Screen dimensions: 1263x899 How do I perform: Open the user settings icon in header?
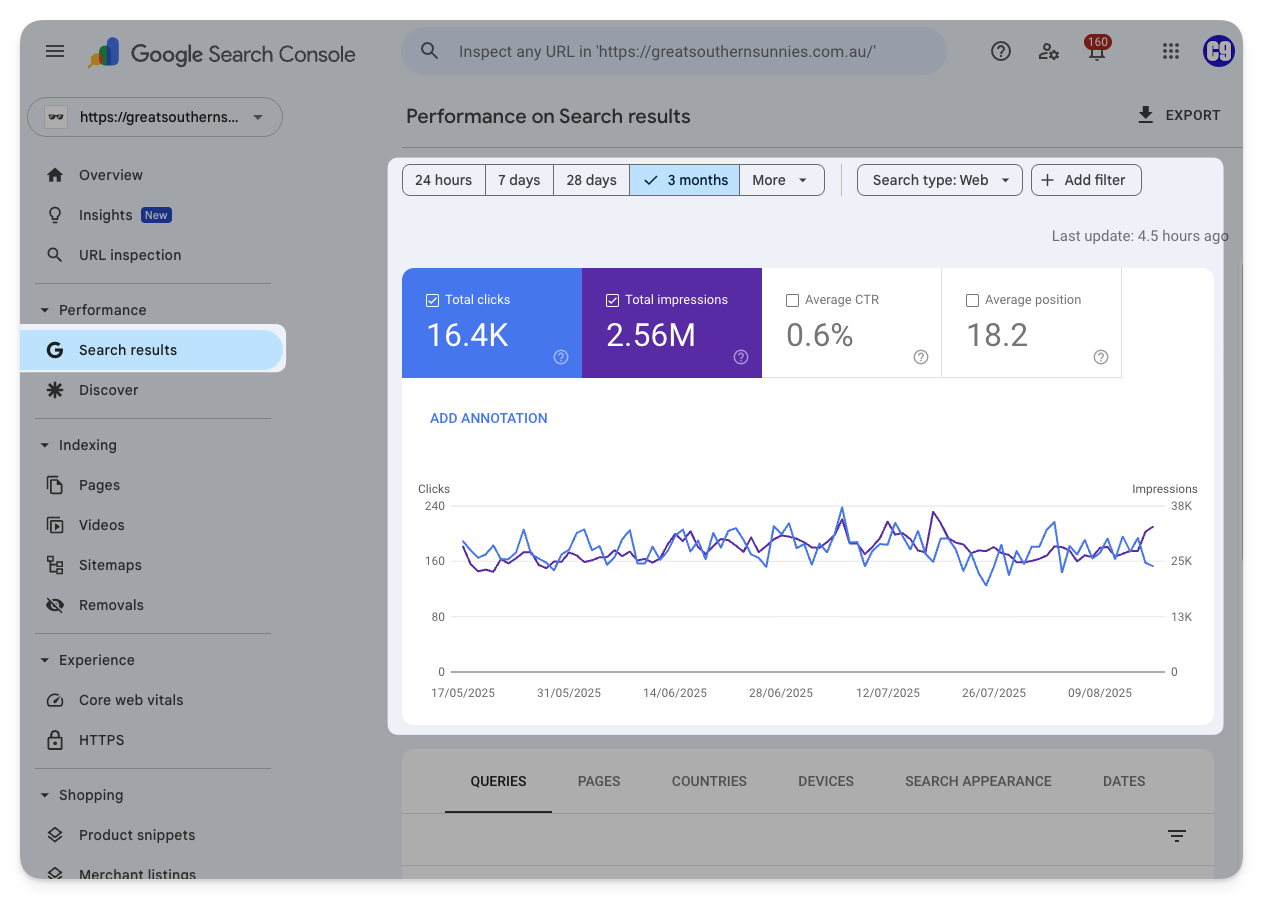click(1048, 52)
